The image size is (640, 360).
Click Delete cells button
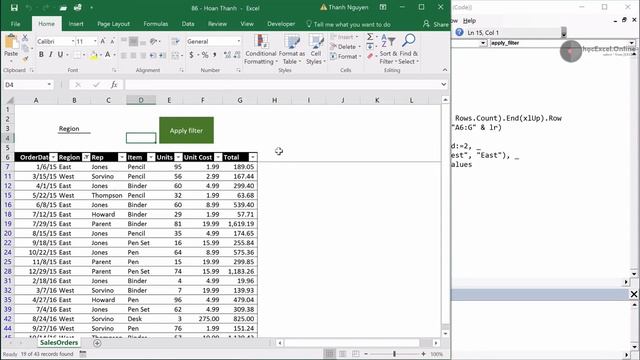346,47
